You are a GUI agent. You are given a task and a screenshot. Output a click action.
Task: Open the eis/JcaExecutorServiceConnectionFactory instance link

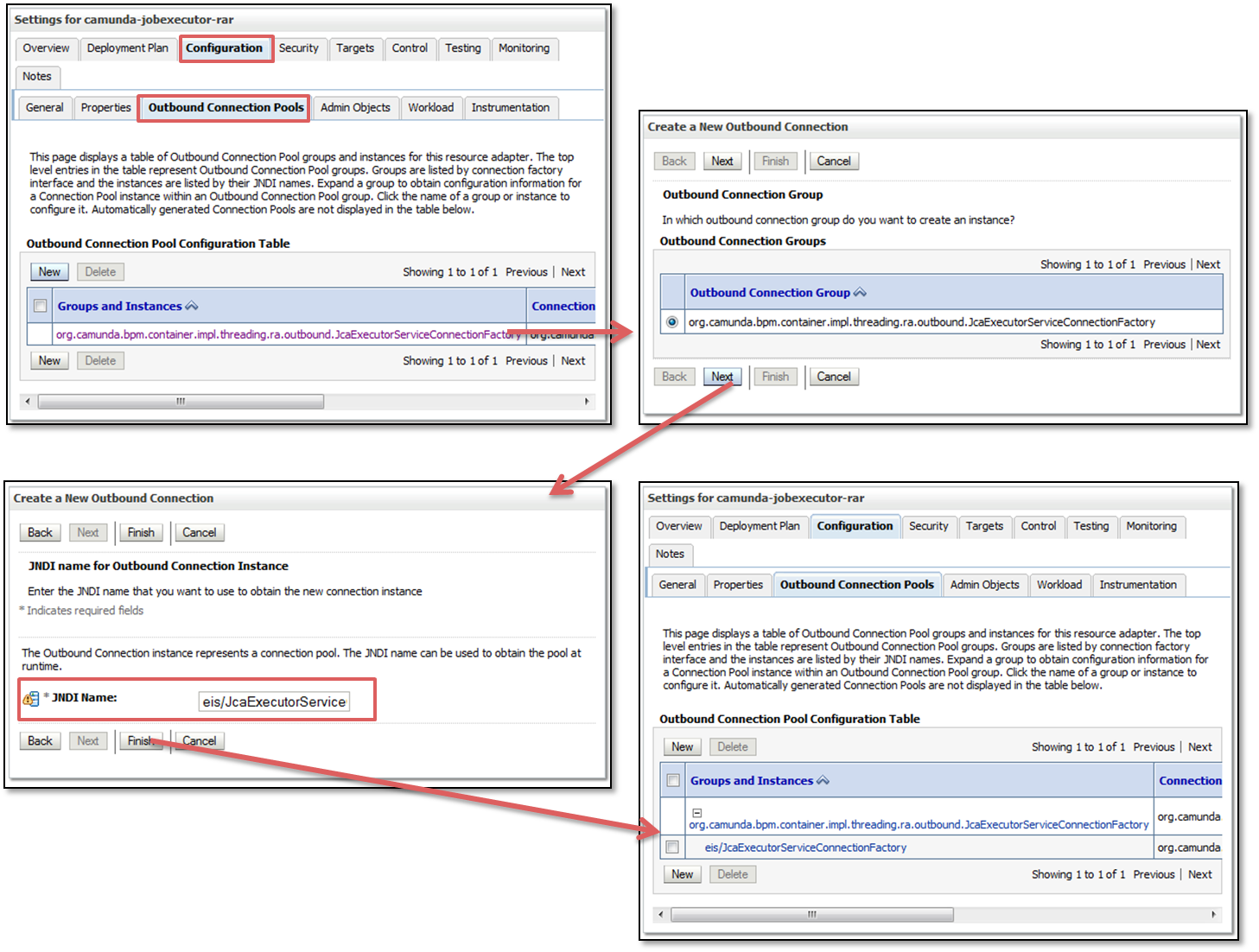pos(805,847)
